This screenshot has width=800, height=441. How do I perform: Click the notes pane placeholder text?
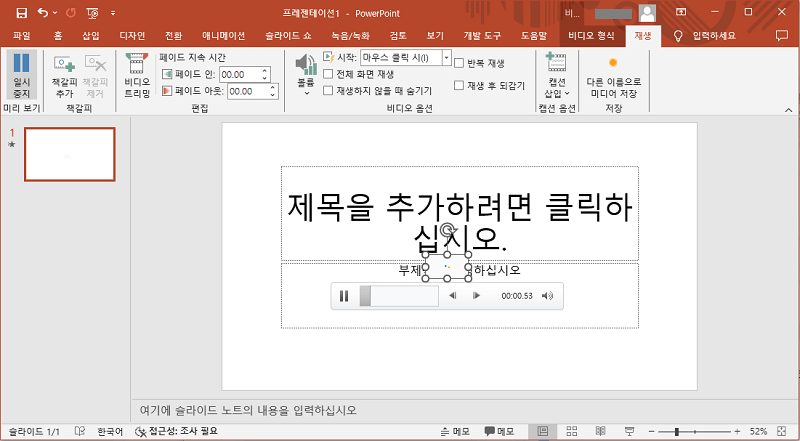click(x=248, y=410)
